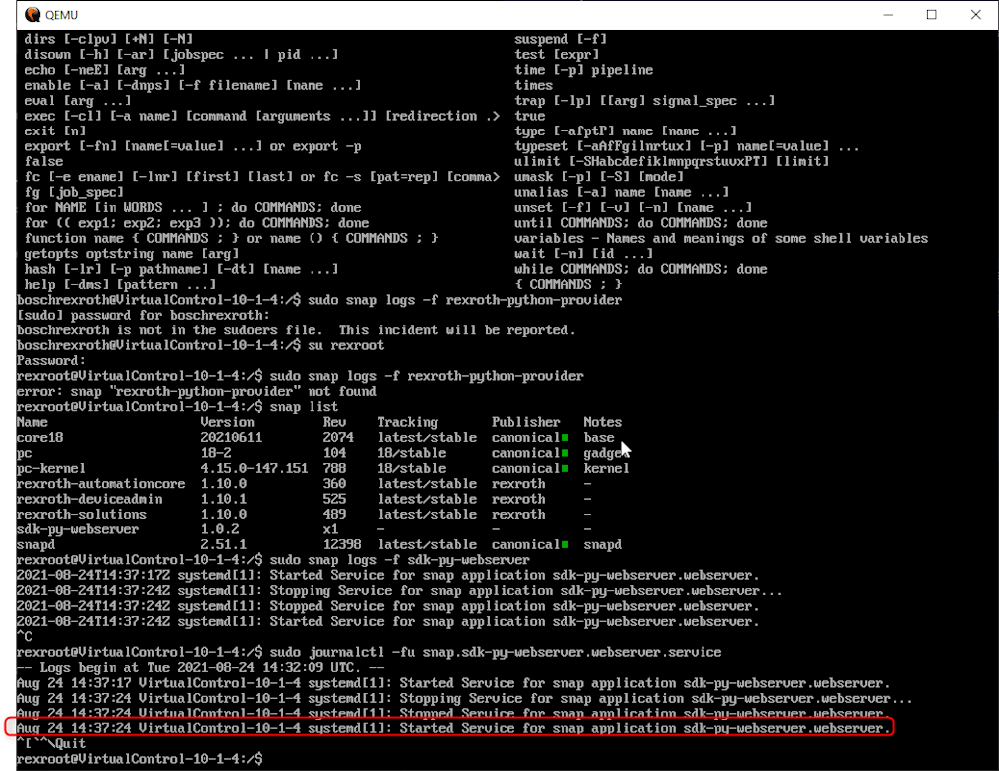This screenshot has height=771, width=999.
Task: Click green verified badge in pc-kernel row
Action: click(565, 468)
